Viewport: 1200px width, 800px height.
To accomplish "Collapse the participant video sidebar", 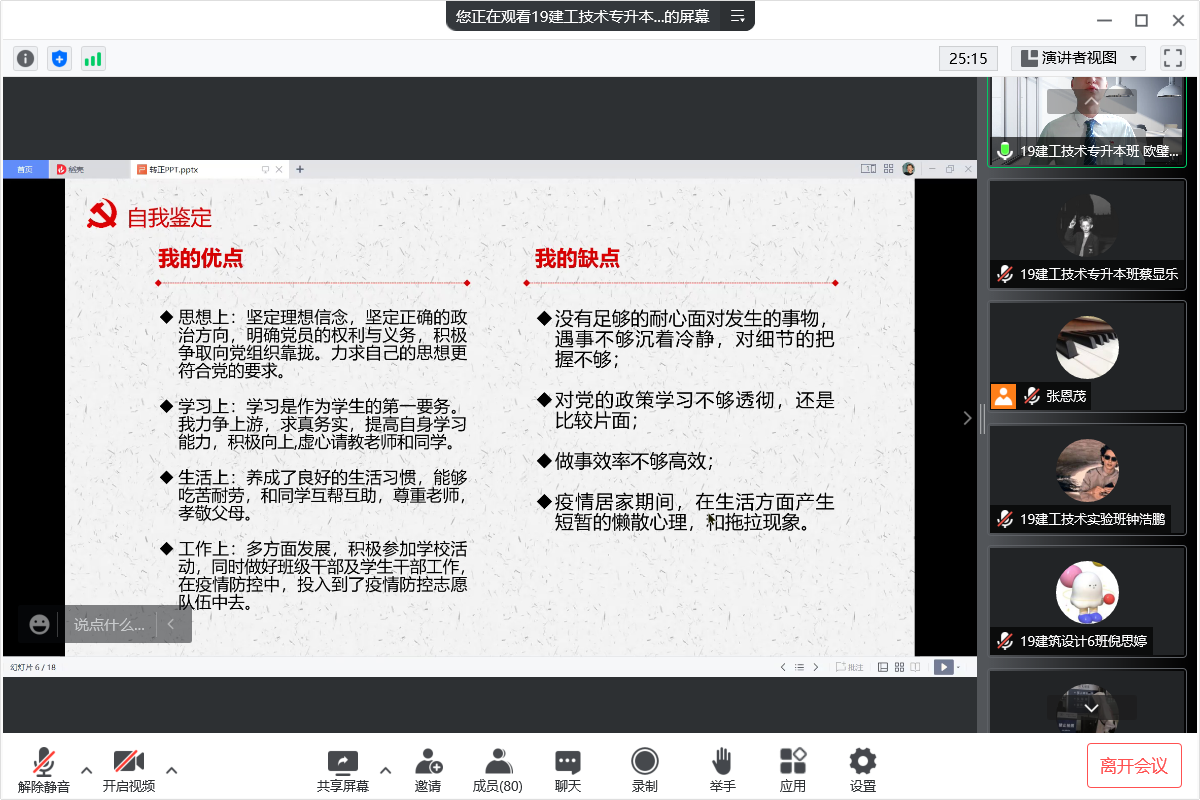I will pyautogui.click(x=967, y=418).
